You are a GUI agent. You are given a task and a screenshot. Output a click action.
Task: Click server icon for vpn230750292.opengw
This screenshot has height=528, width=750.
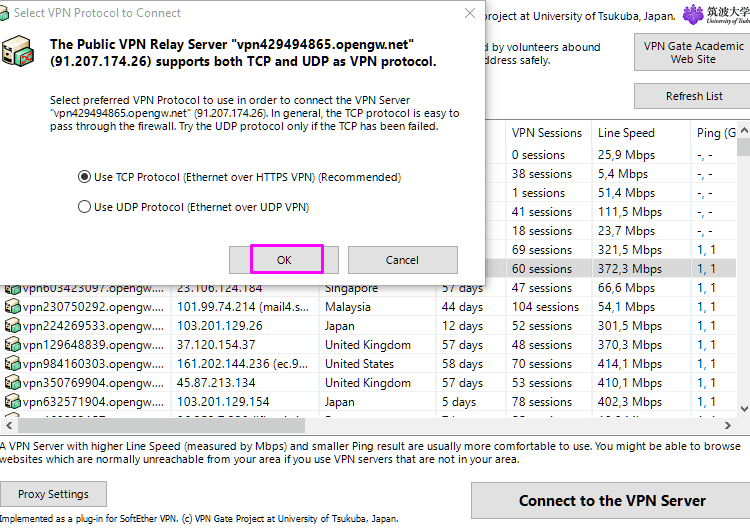tap(12, 307)
